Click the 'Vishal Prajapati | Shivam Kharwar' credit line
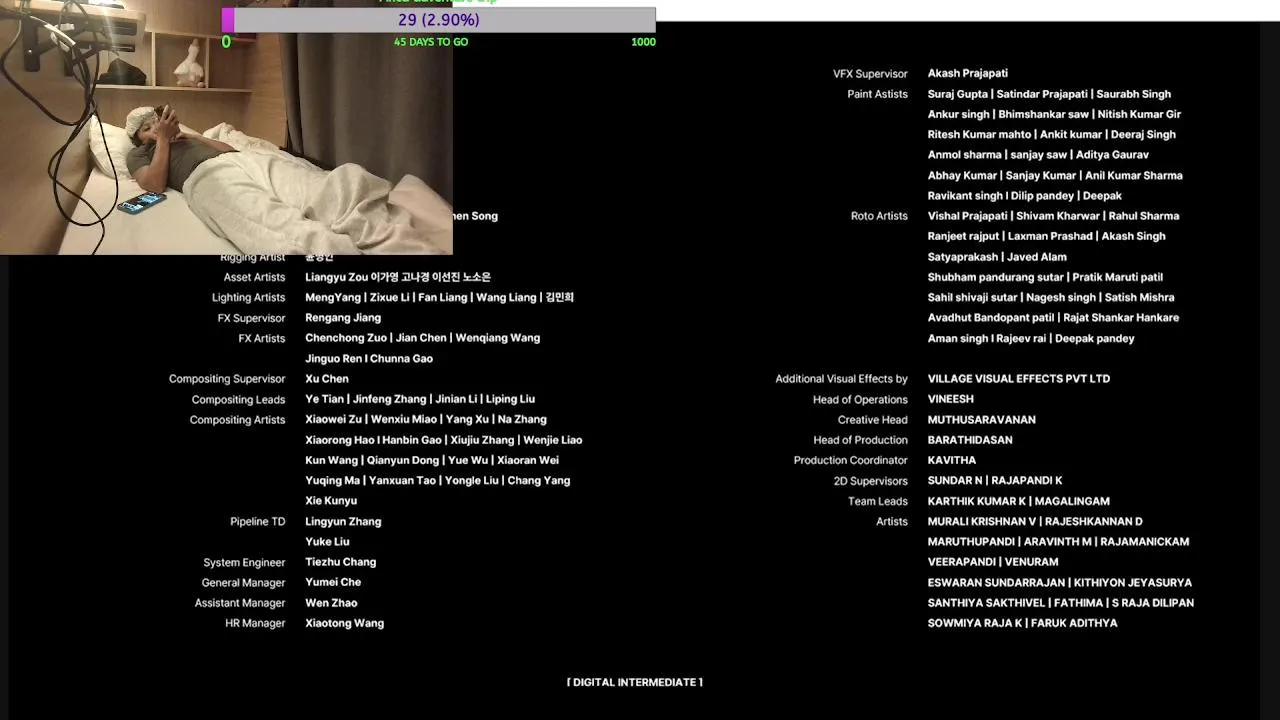 [x=1053, y=216]
